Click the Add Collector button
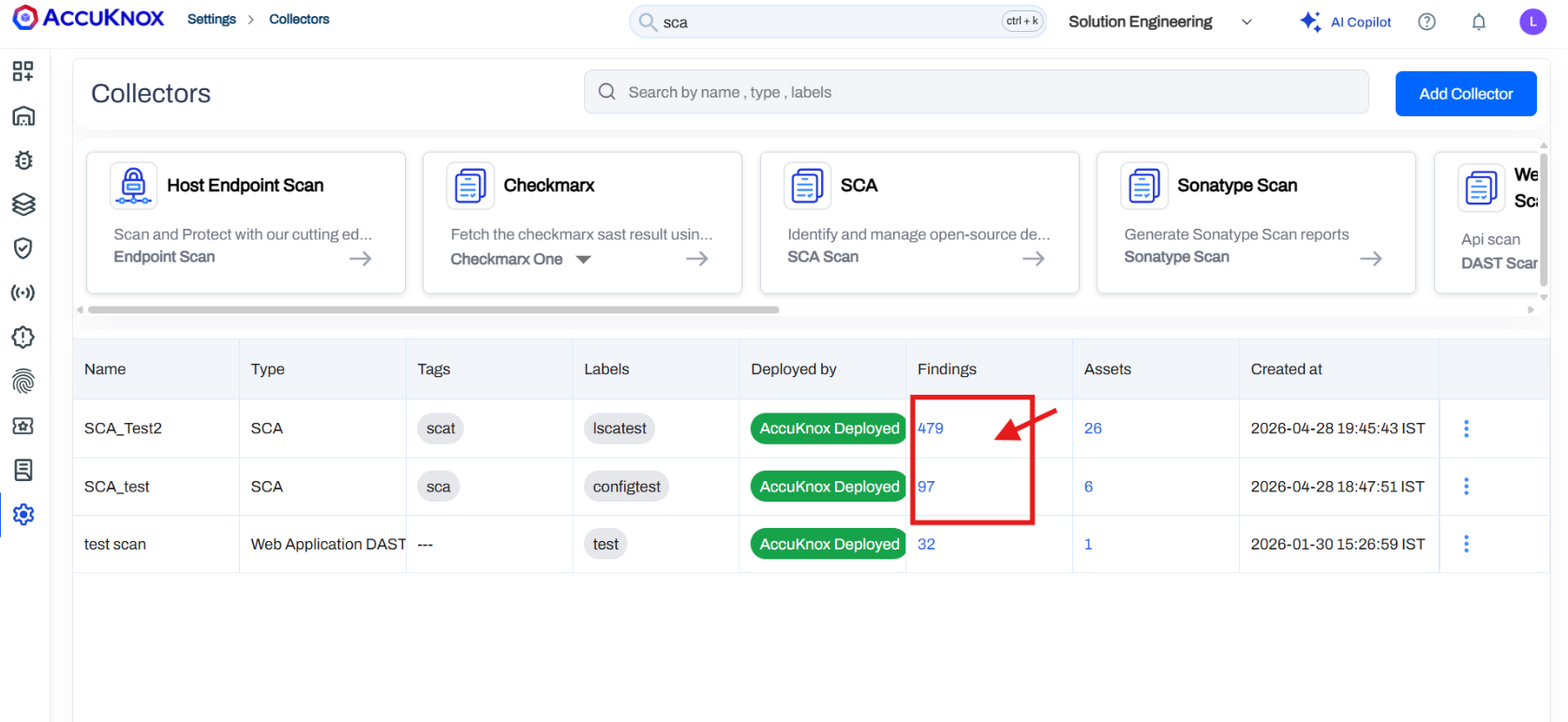Screen dimensions: 1568x722 1465,94
